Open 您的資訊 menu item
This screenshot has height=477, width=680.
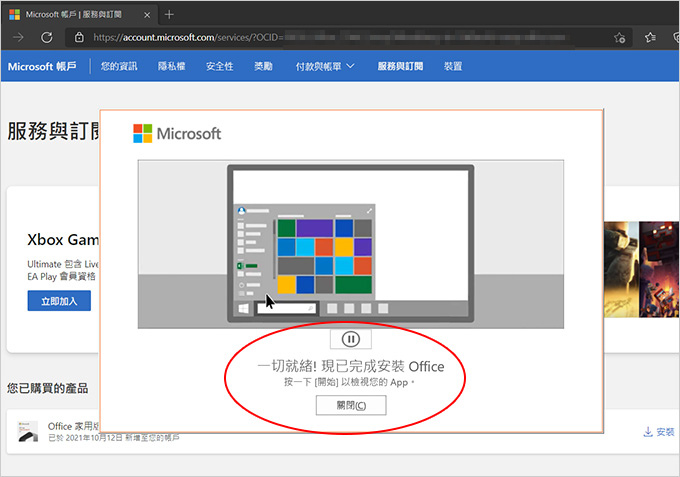coord(119,66)
